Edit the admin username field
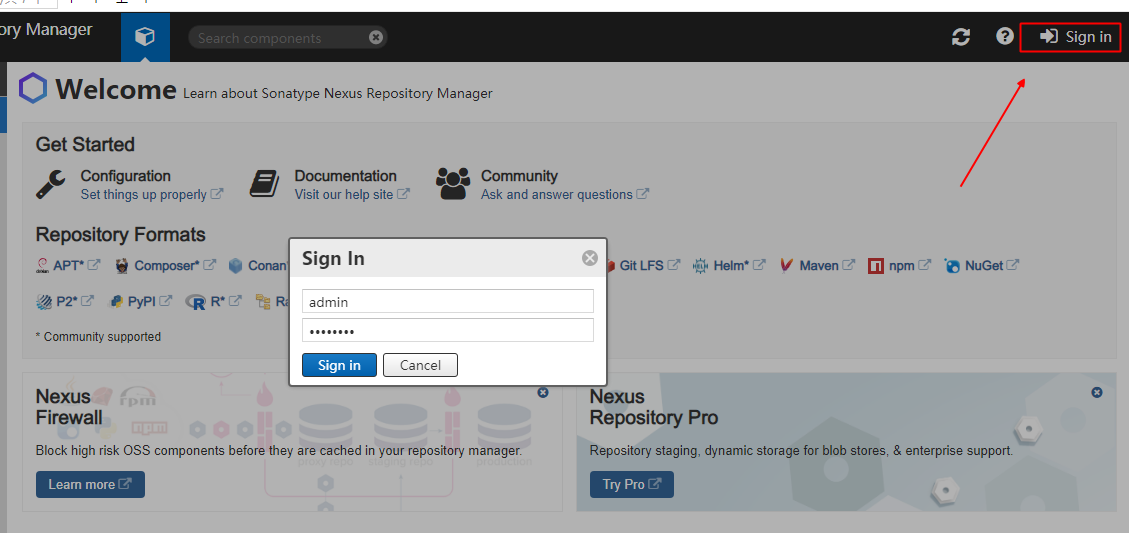Screen dimensions: 1129x533 448,302
